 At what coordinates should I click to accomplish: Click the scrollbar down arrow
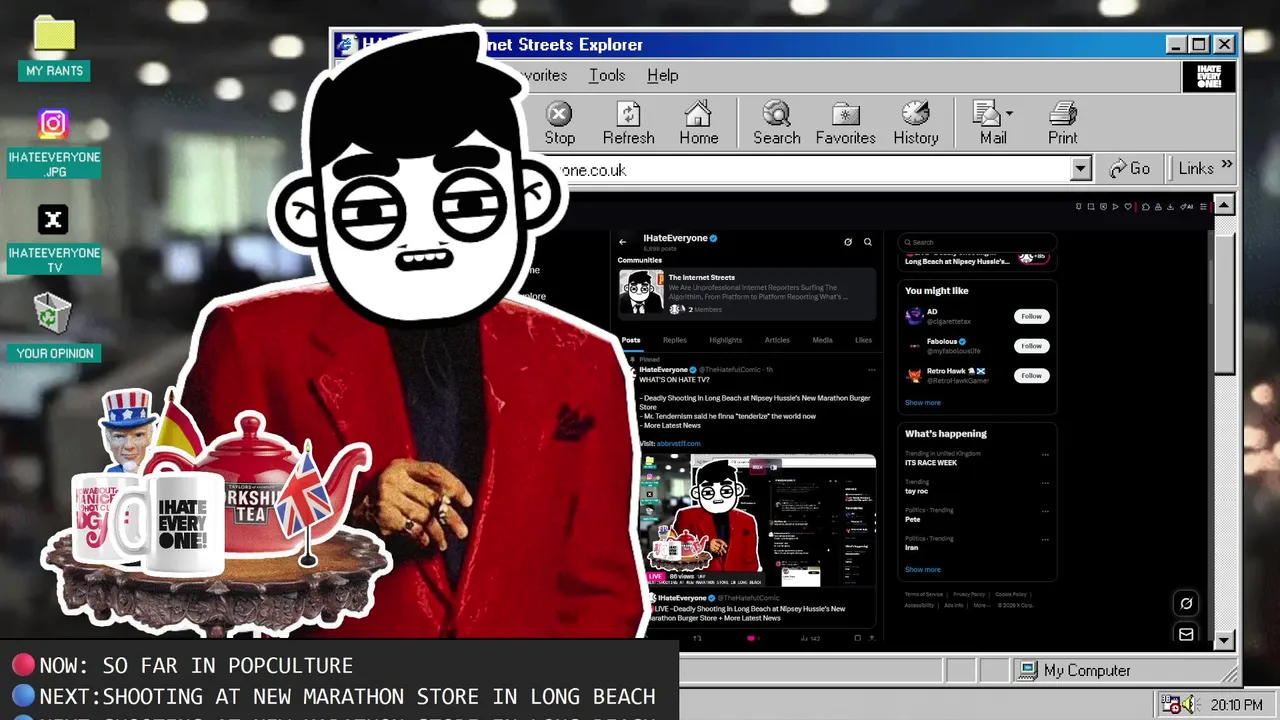[1224, 640]
